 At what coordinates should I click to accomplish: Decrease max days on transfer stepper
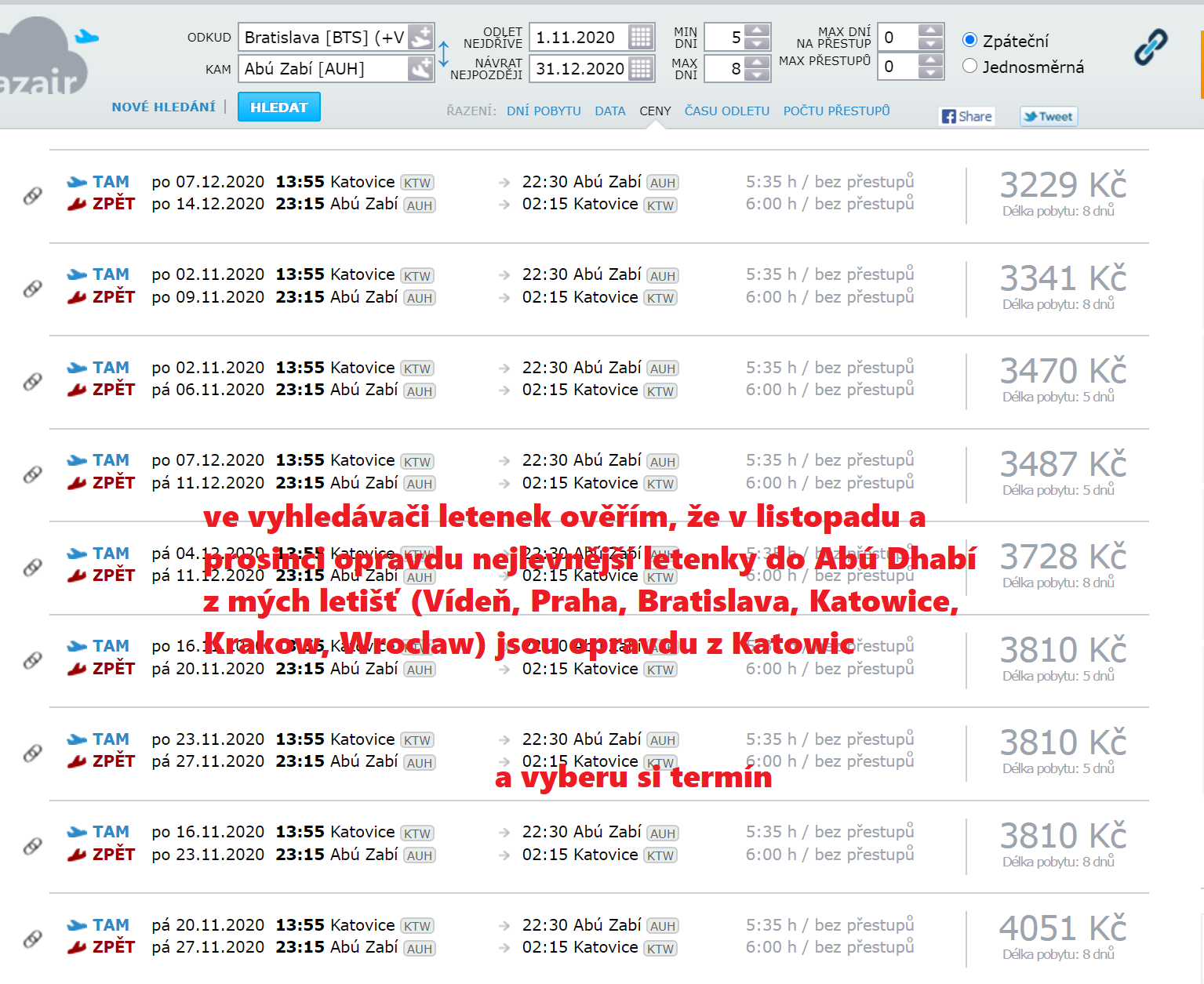(930, 44)
